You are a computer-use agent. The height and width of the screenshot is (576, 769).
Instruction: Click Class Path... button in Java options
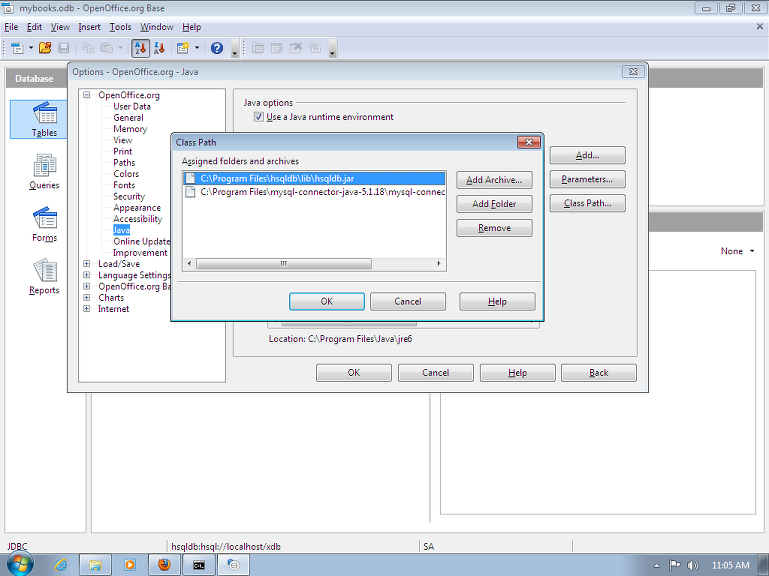587,204
